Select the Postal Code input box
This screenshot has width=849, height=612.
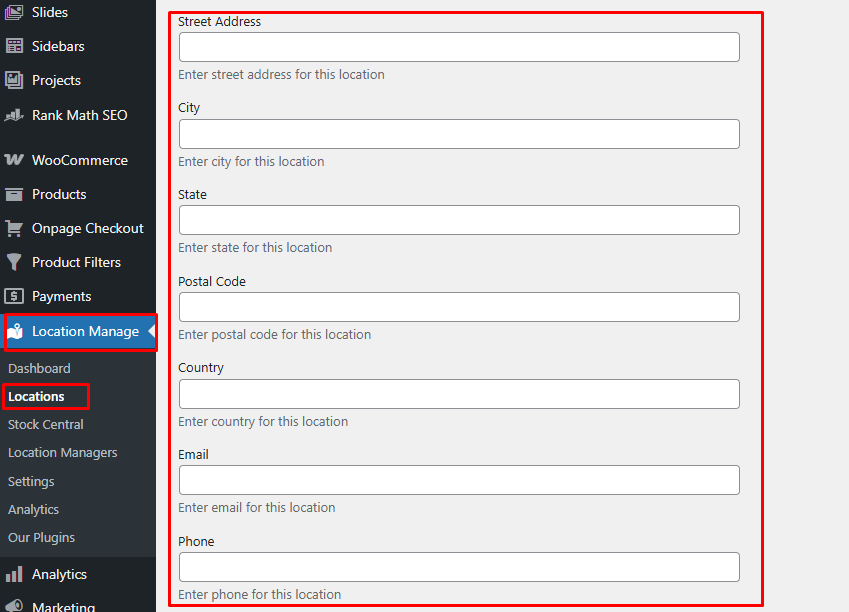pos(459,307)
